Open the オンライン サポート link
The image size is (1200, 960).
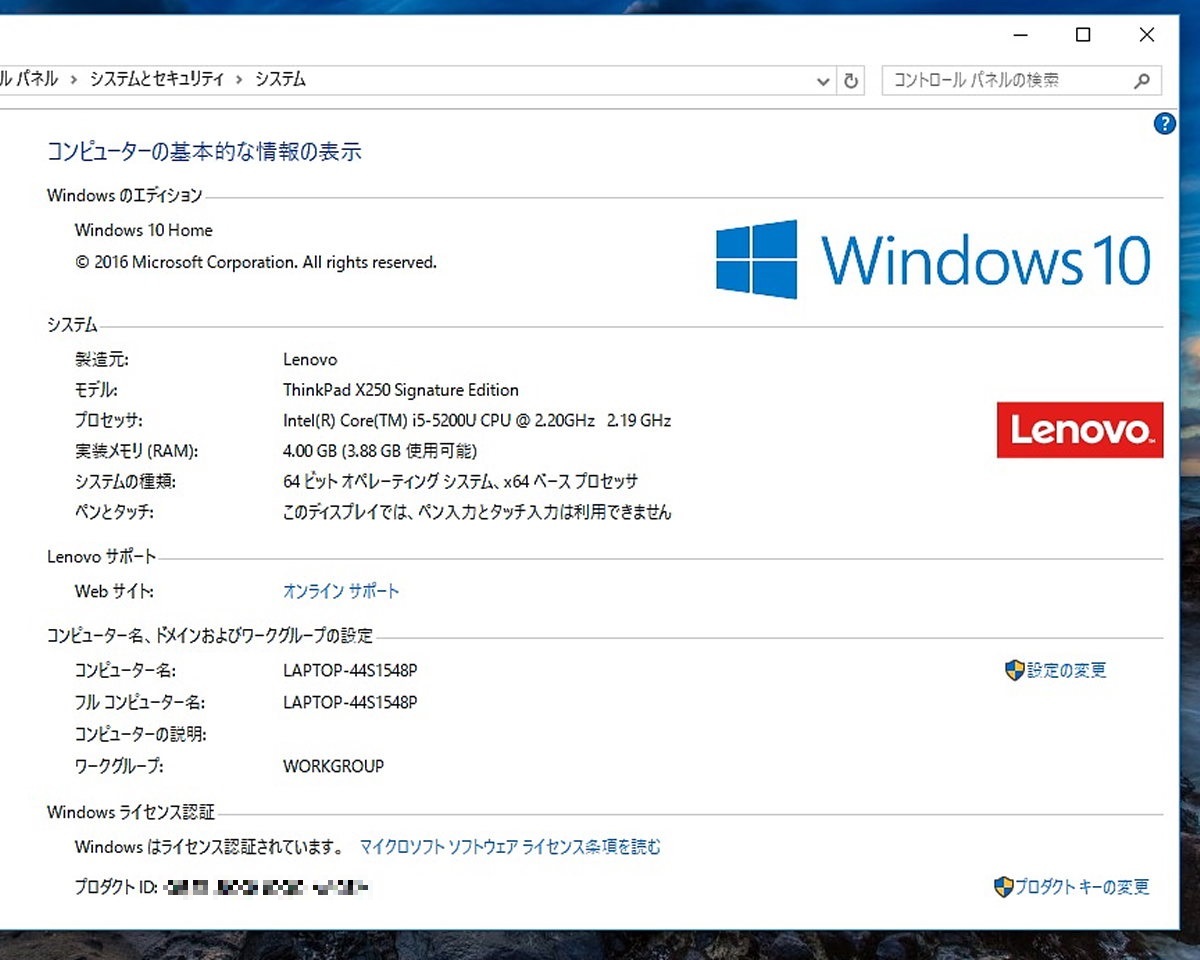tap(341, 591)
